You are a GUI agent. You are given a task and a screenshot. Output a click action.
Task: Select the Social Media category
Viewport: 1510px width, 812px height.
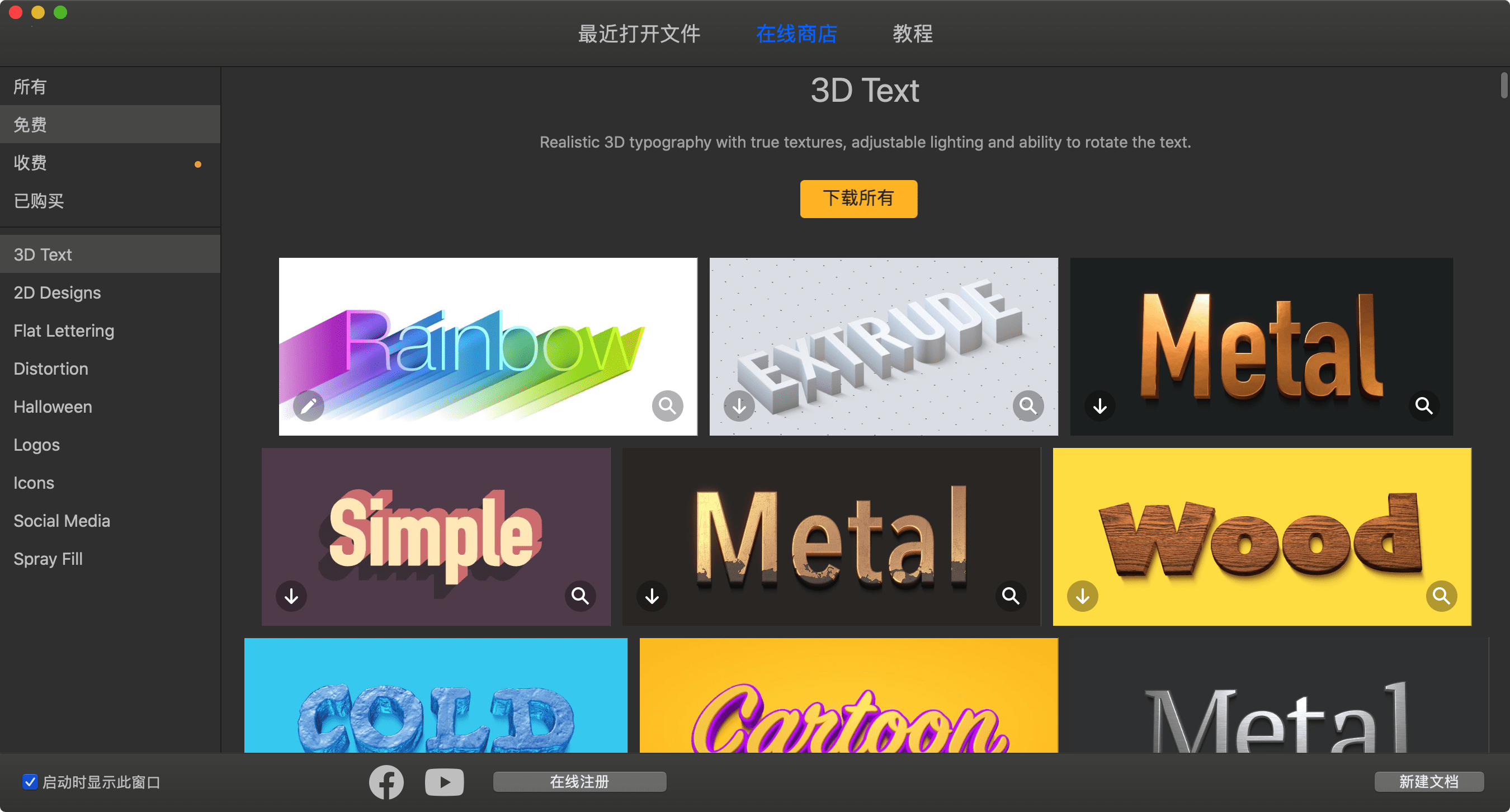(110, 521)
